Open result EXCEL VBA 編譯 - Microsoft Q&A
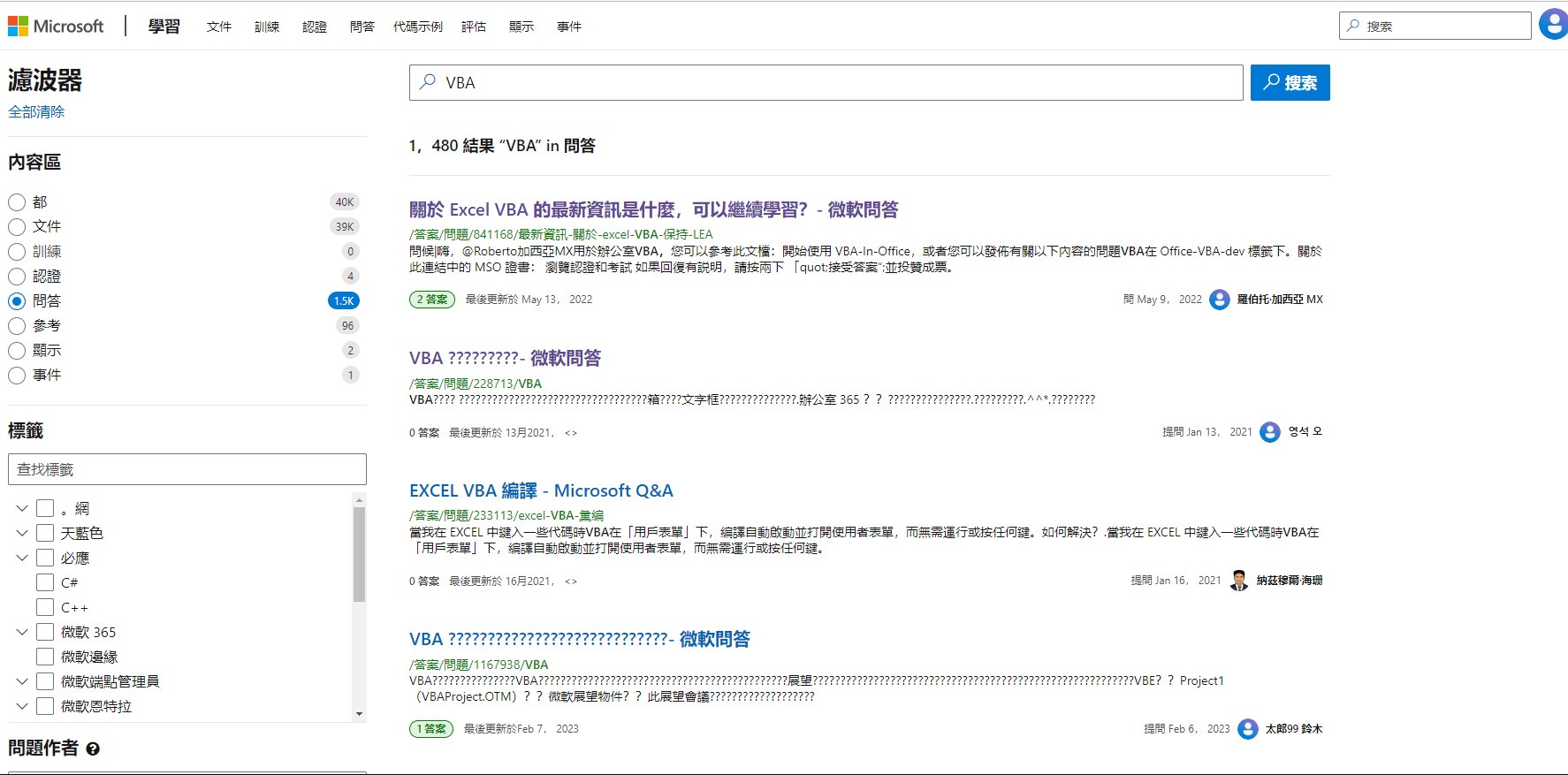The image size is (1568, 775). click(x=541, y=490)
